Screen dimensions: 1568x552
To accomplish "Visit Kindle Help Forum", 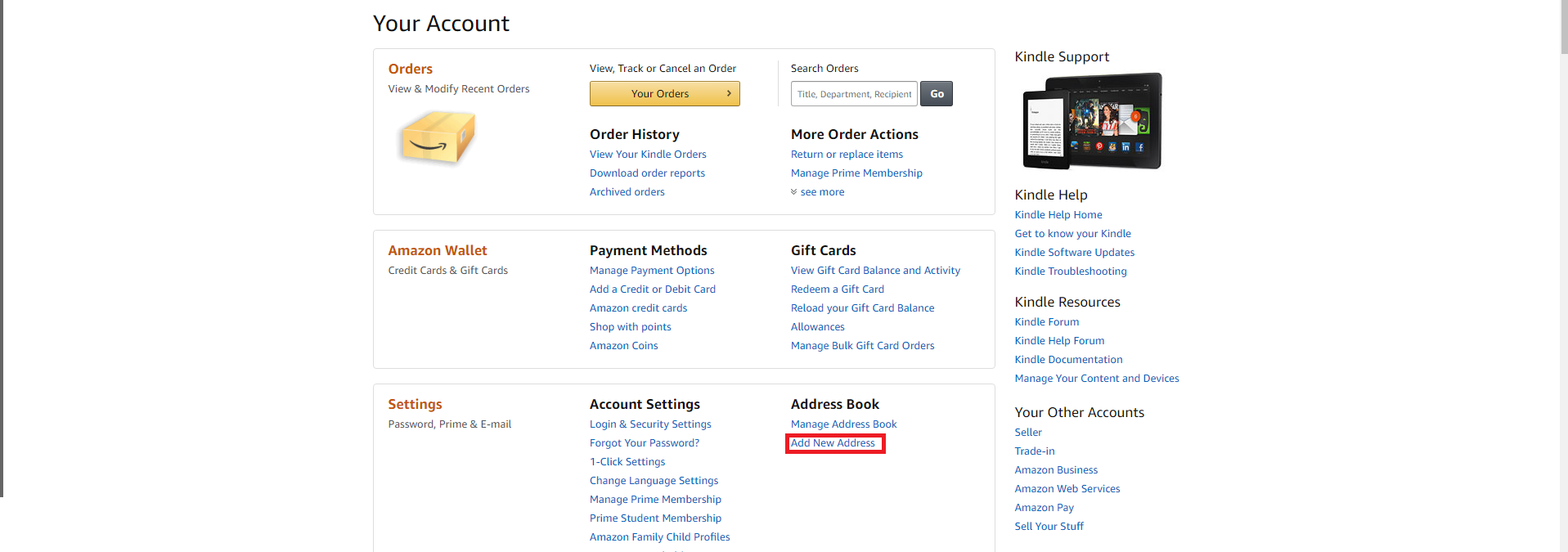I will 1059,341.
